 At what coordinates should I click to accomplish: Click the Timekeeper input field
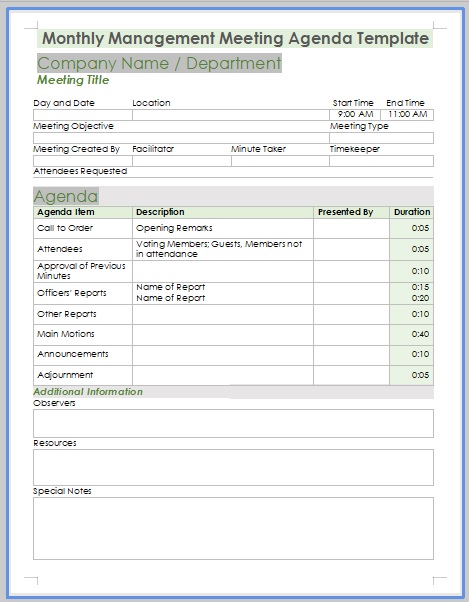(381, 161)
